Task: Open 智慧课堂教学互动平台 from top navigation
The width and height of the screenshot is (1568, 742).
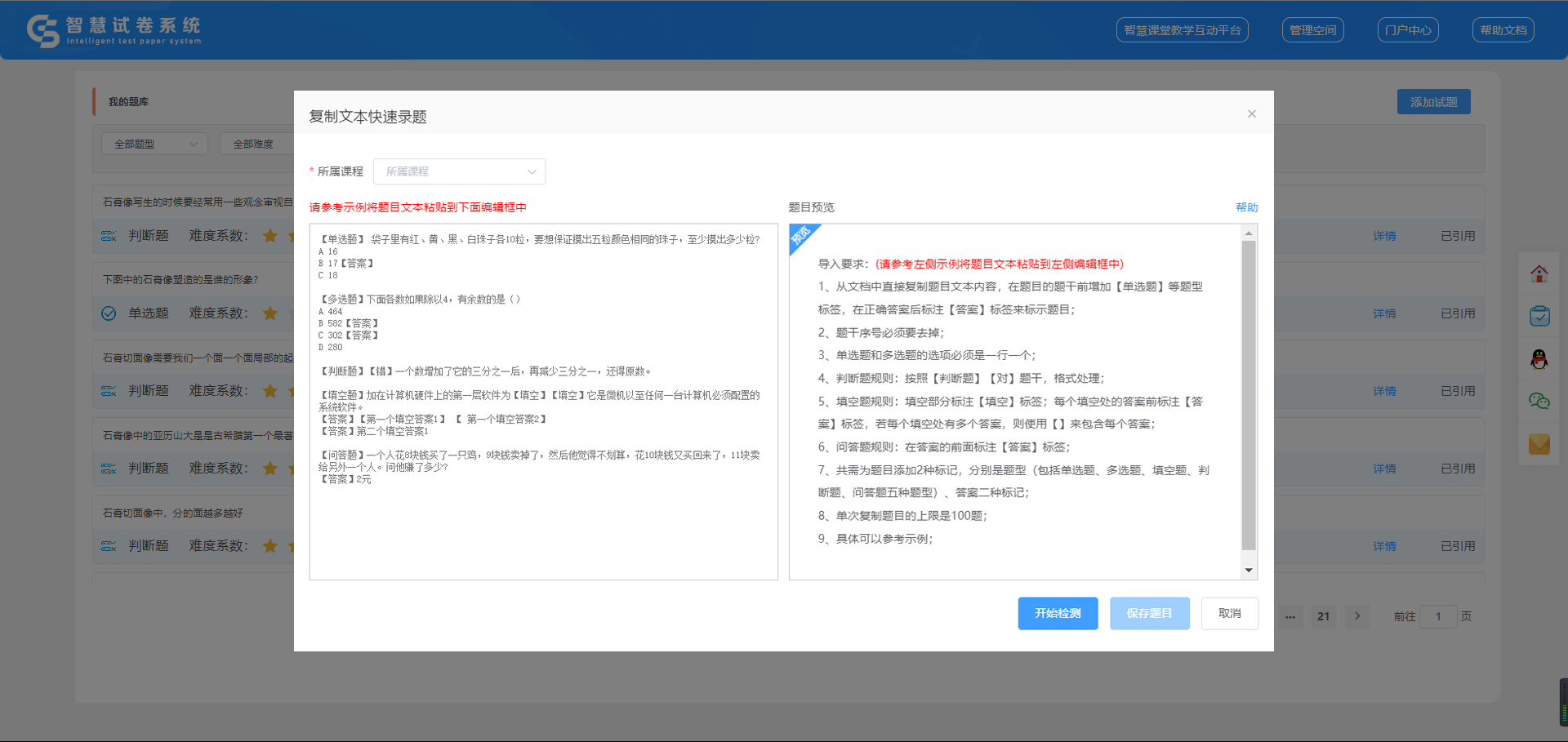Action: pos(1182,30)
